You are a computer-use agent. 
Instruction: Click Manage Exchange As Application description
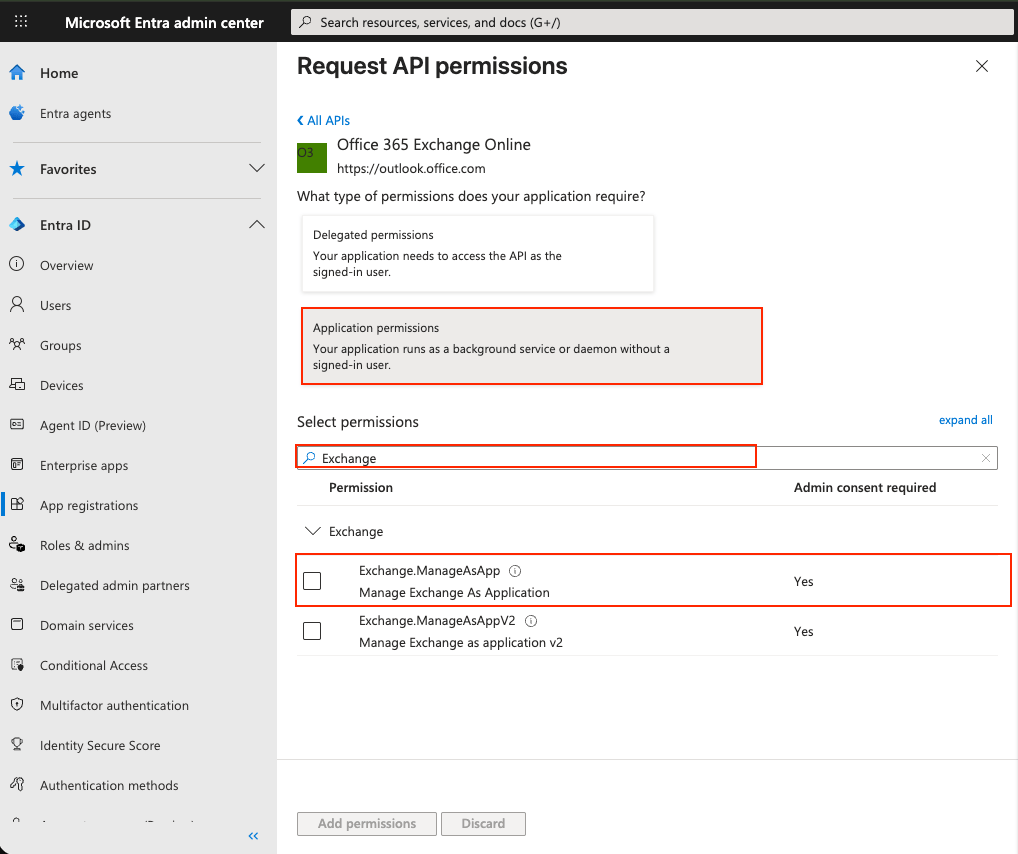click(x=454, y=592)
